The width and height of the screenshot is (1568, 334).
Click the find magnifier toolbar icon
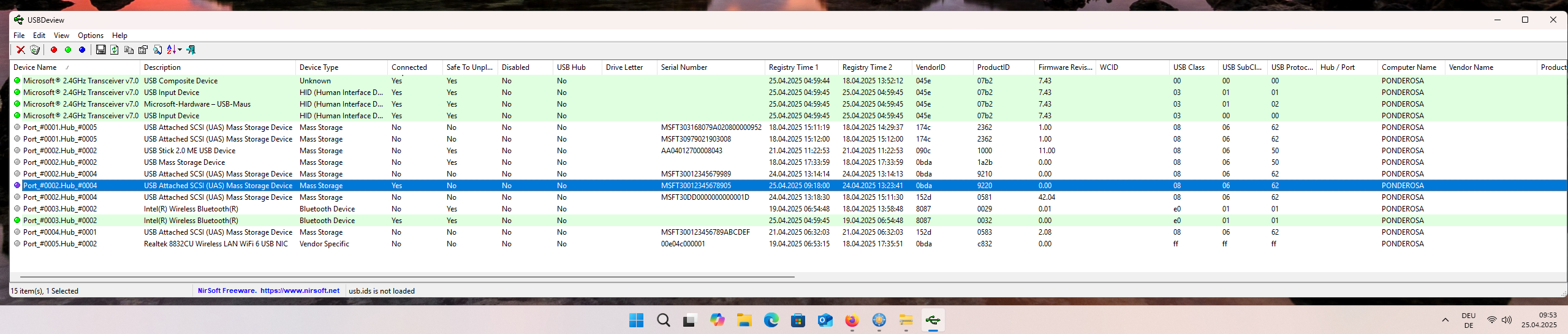[157, 50]
